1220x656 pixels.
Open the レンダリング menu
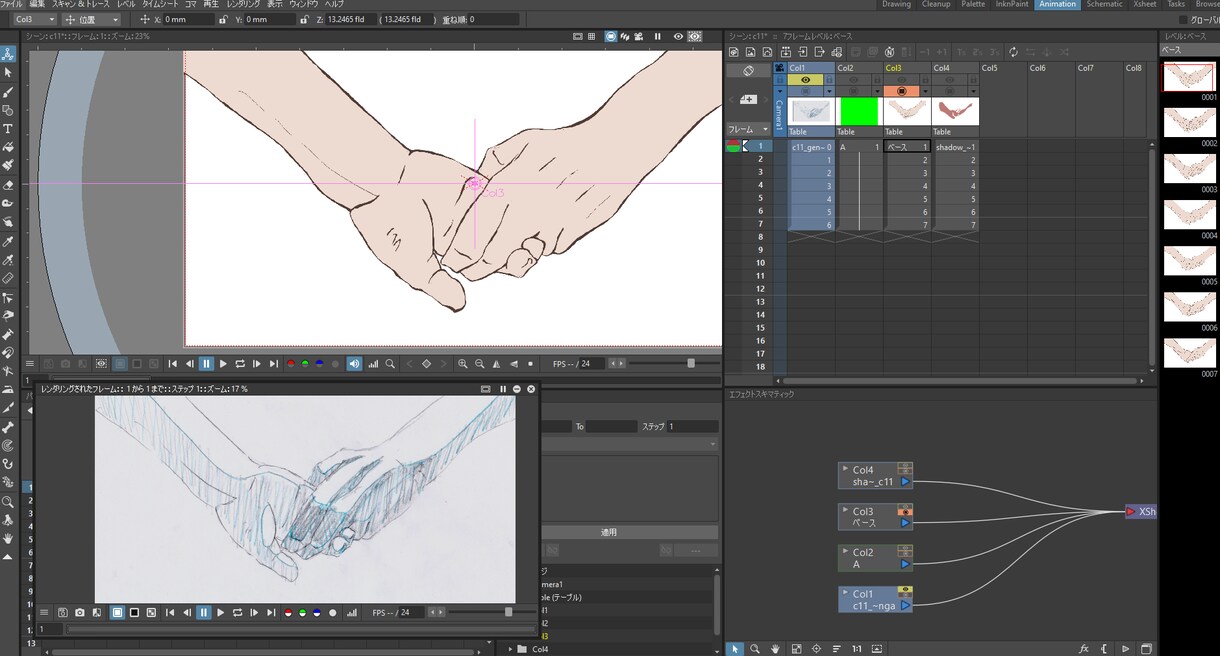pos(243,5)
